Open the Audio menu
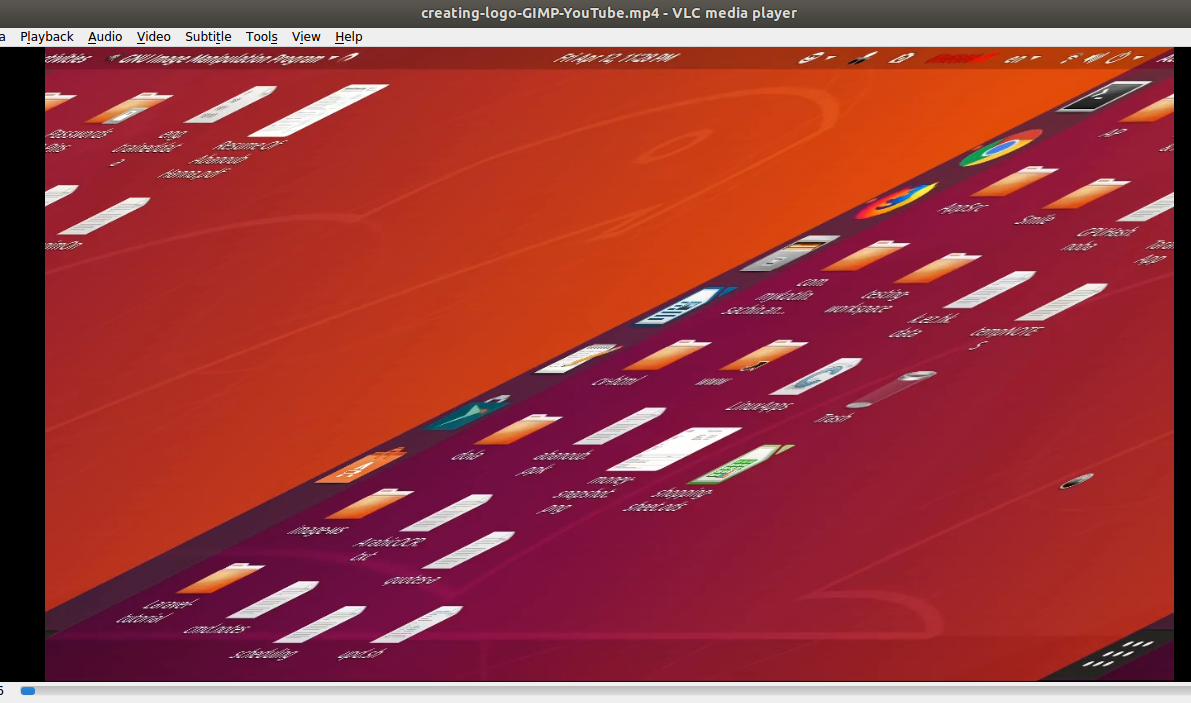This screenshot has width=1191, height=703. [x=105, y=36]
